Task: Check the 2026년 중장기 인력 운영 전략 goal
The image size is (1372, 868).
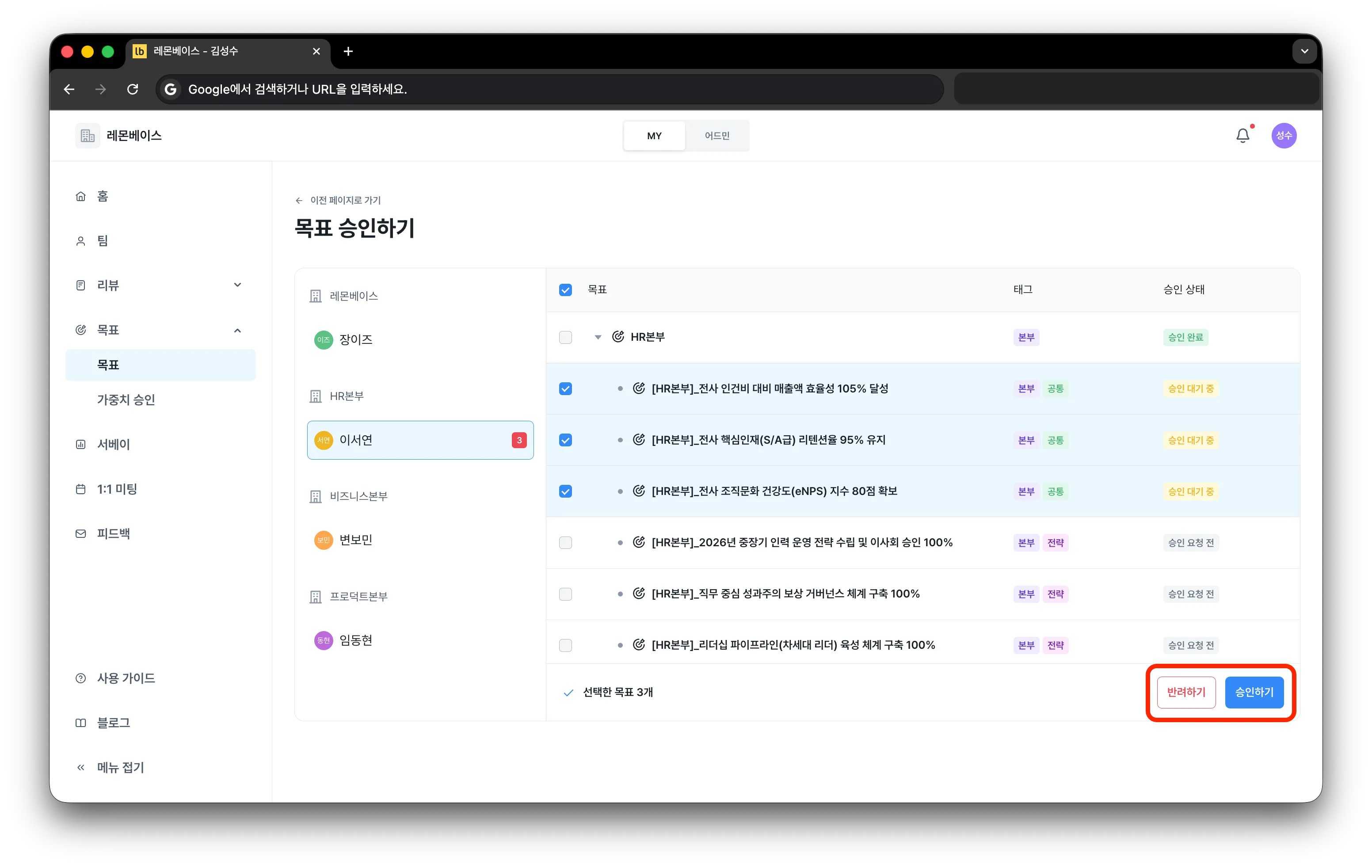Action: (565, 542)
